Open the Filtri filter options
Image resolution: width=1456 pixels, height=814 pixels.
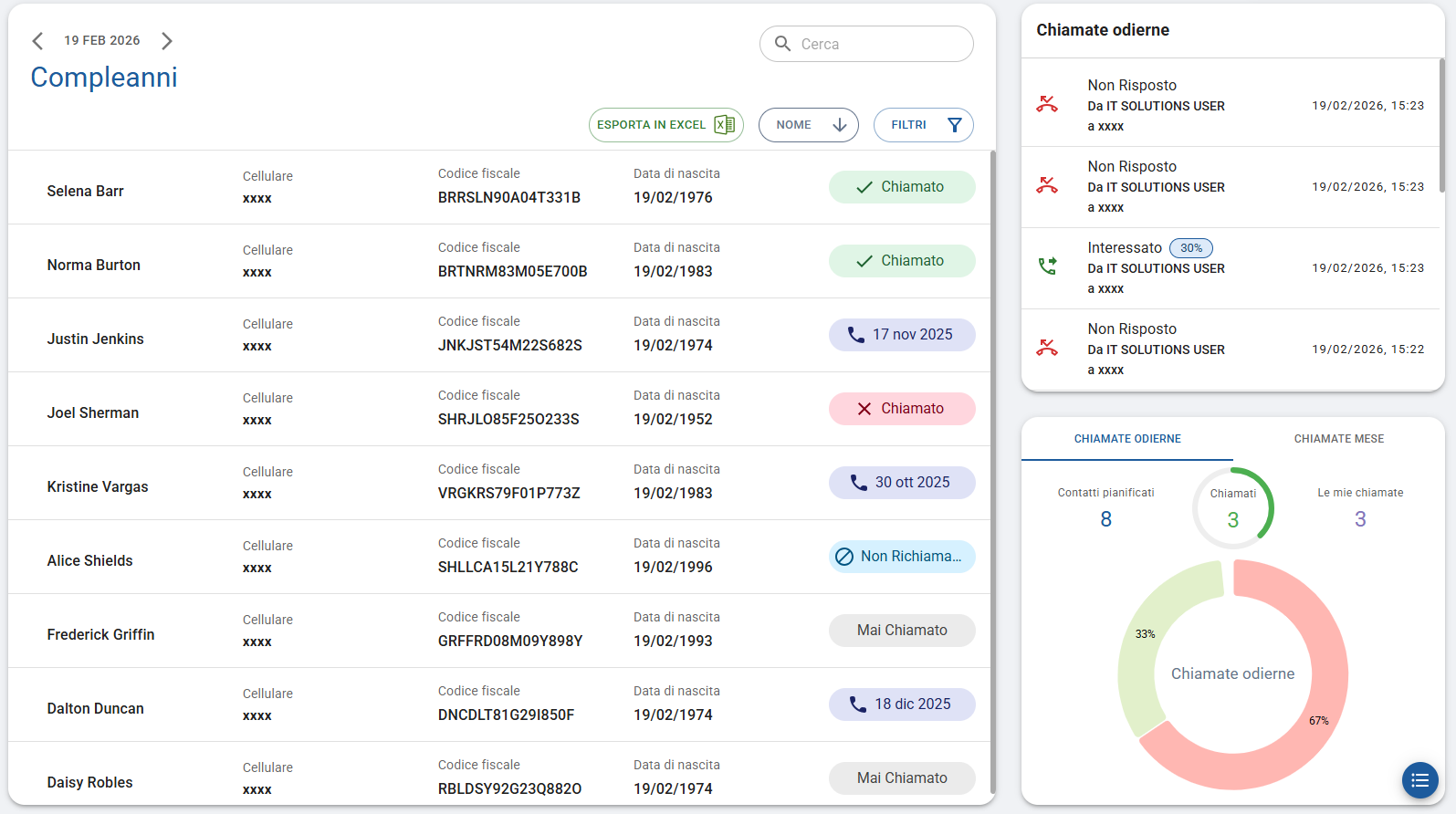(922, 125)
